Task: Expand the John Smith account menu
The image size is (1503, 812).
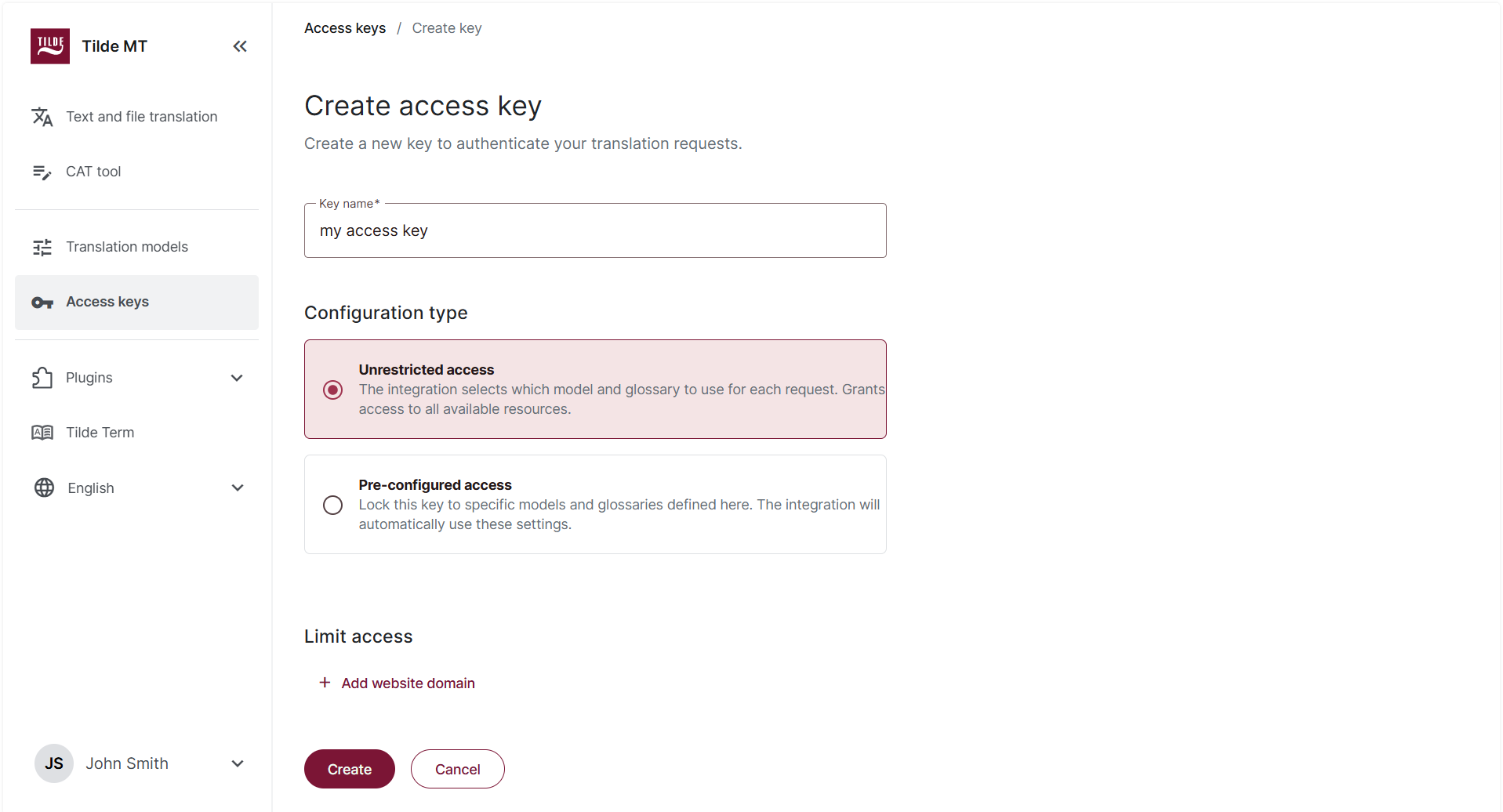Action: tap(237, 763)
